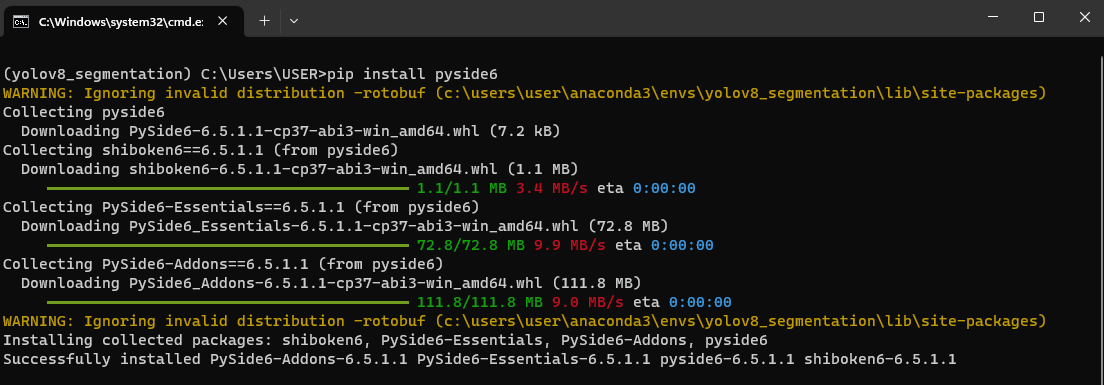Open a new tab with the plus icon
Image resolution: width=1104 pixels, height=385 pixels.
[x=264, y=21]
